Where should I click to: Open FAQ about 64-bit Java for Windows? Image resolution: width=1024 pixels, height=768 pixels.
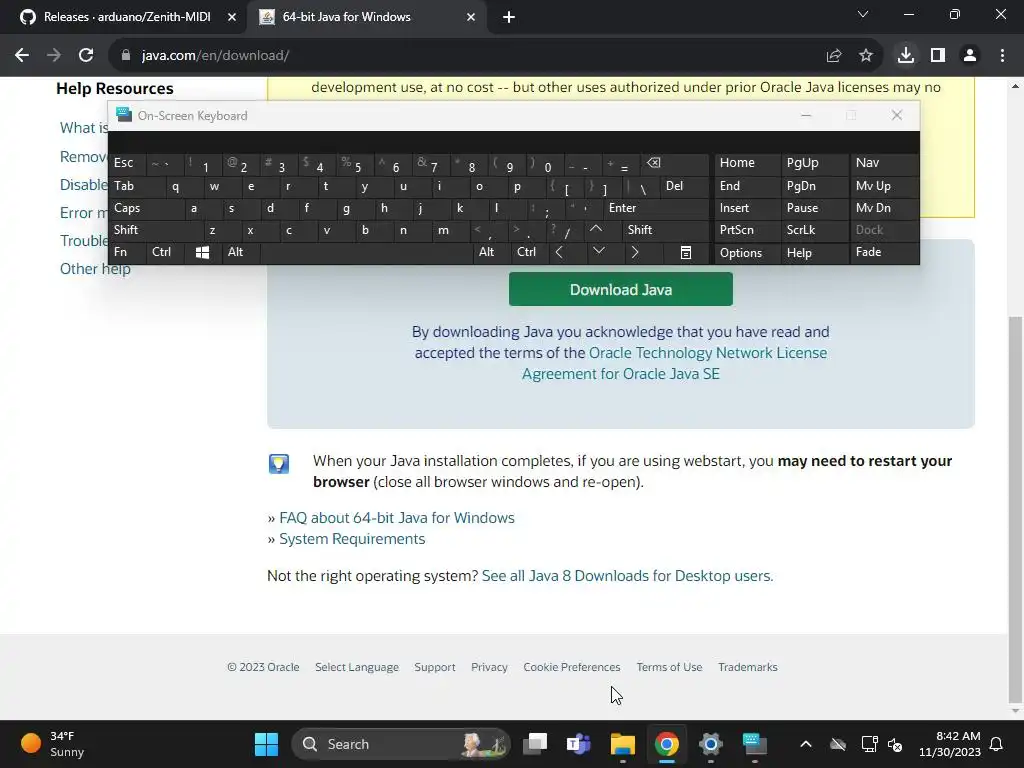pyautogui.click(x=396, y=518)
